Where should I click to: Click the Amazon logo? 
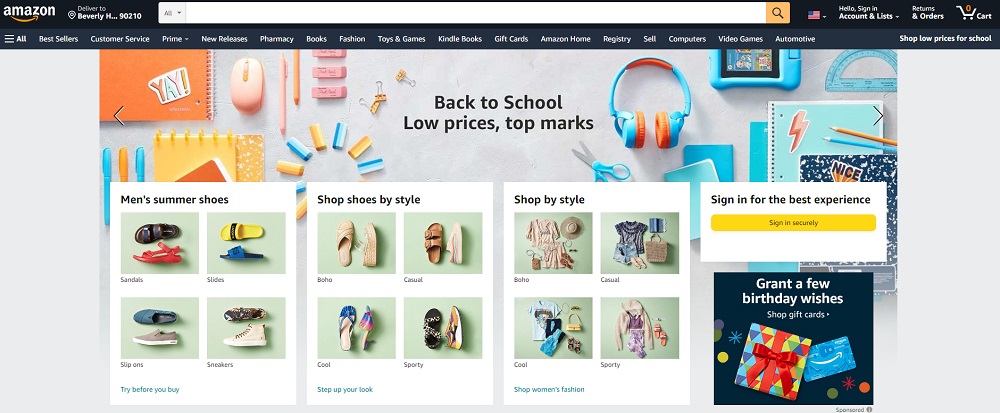point(29,13)
